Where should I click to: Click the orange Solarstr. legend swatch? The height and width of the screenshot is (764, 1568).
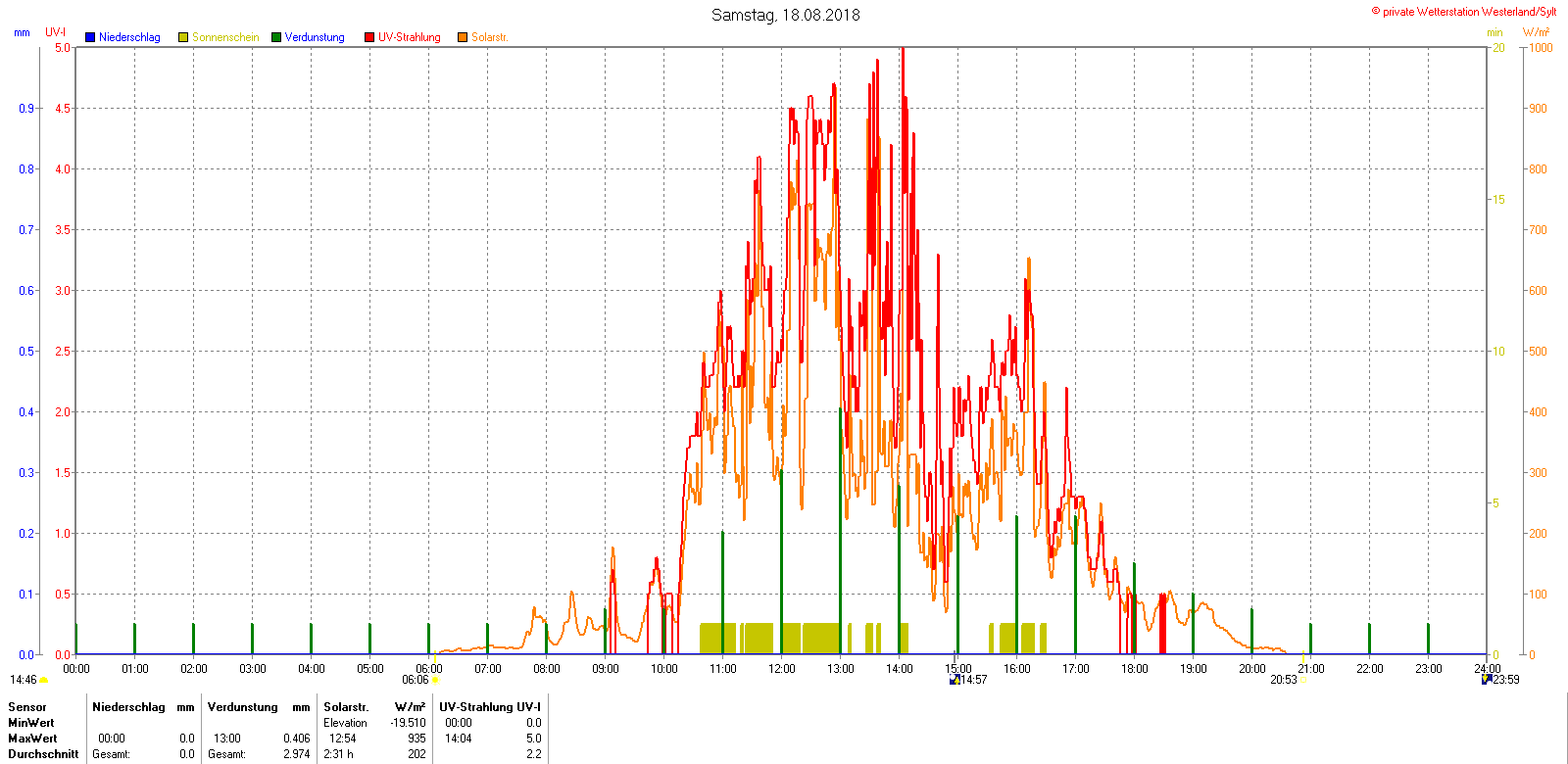pyautogui.click(x=463, y=37)
